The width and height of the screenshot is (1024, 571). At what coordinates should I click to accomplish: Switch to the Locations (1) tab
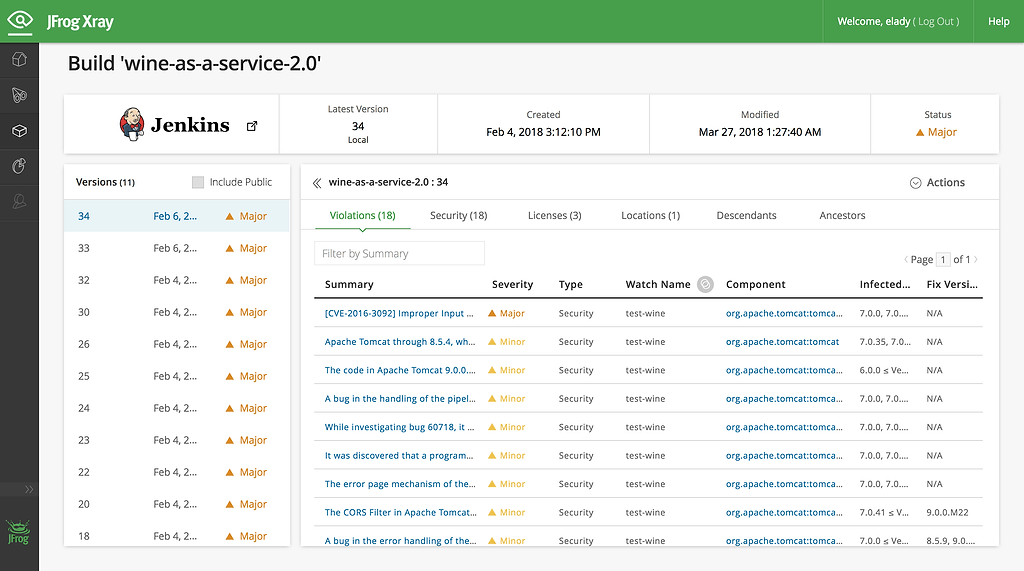(650, 216)
